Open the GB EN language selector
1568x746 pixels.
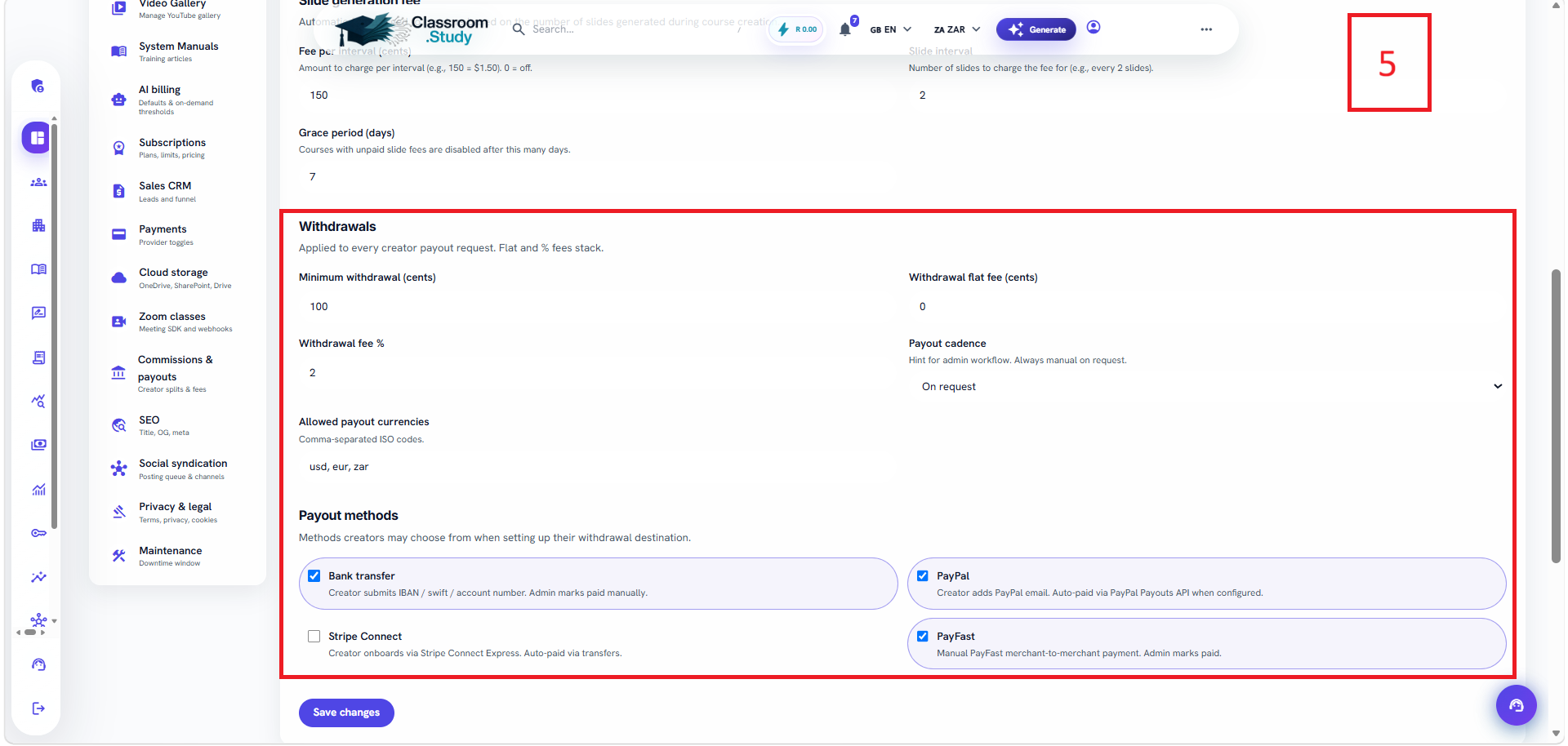pyautogui.click(x=890, y=29)
